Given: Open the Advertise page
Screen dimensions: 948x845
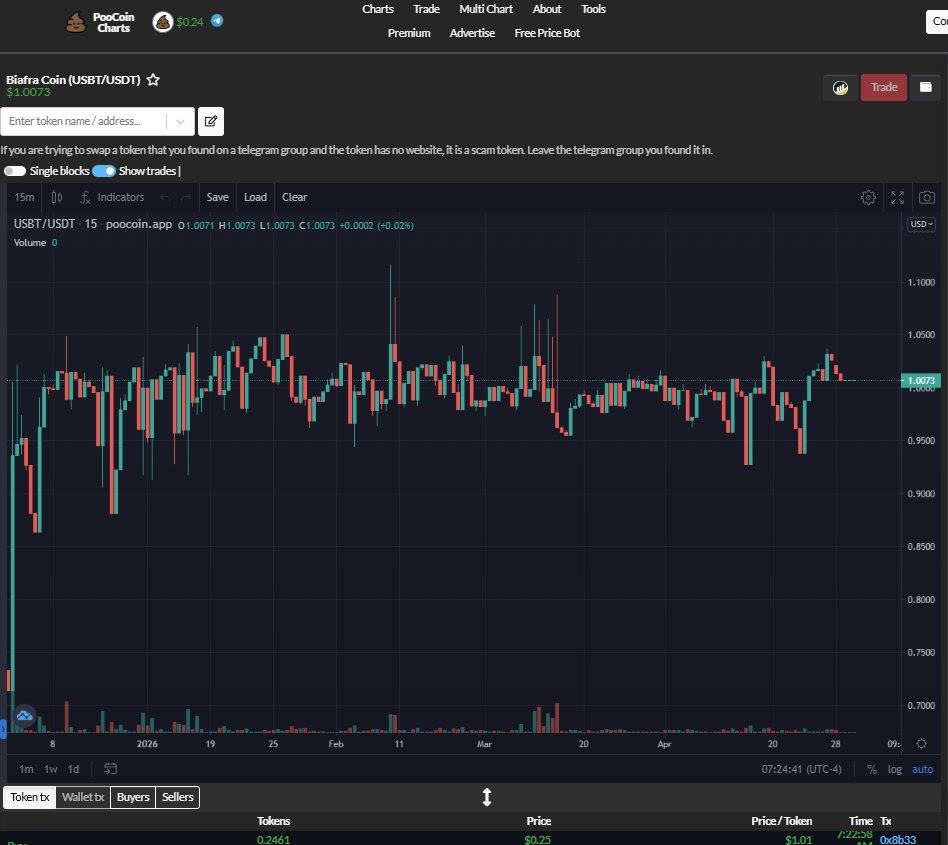Looking at the screenshot, I should [472, 33].
